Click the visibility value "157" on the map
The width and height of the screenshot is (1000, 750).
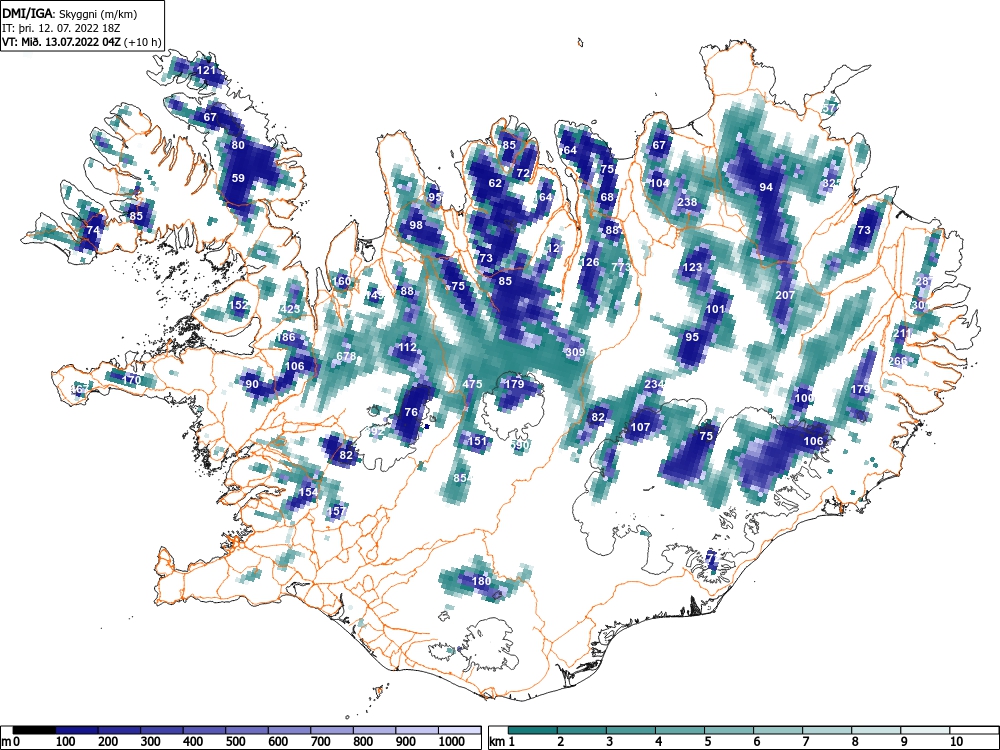(336, 511)
